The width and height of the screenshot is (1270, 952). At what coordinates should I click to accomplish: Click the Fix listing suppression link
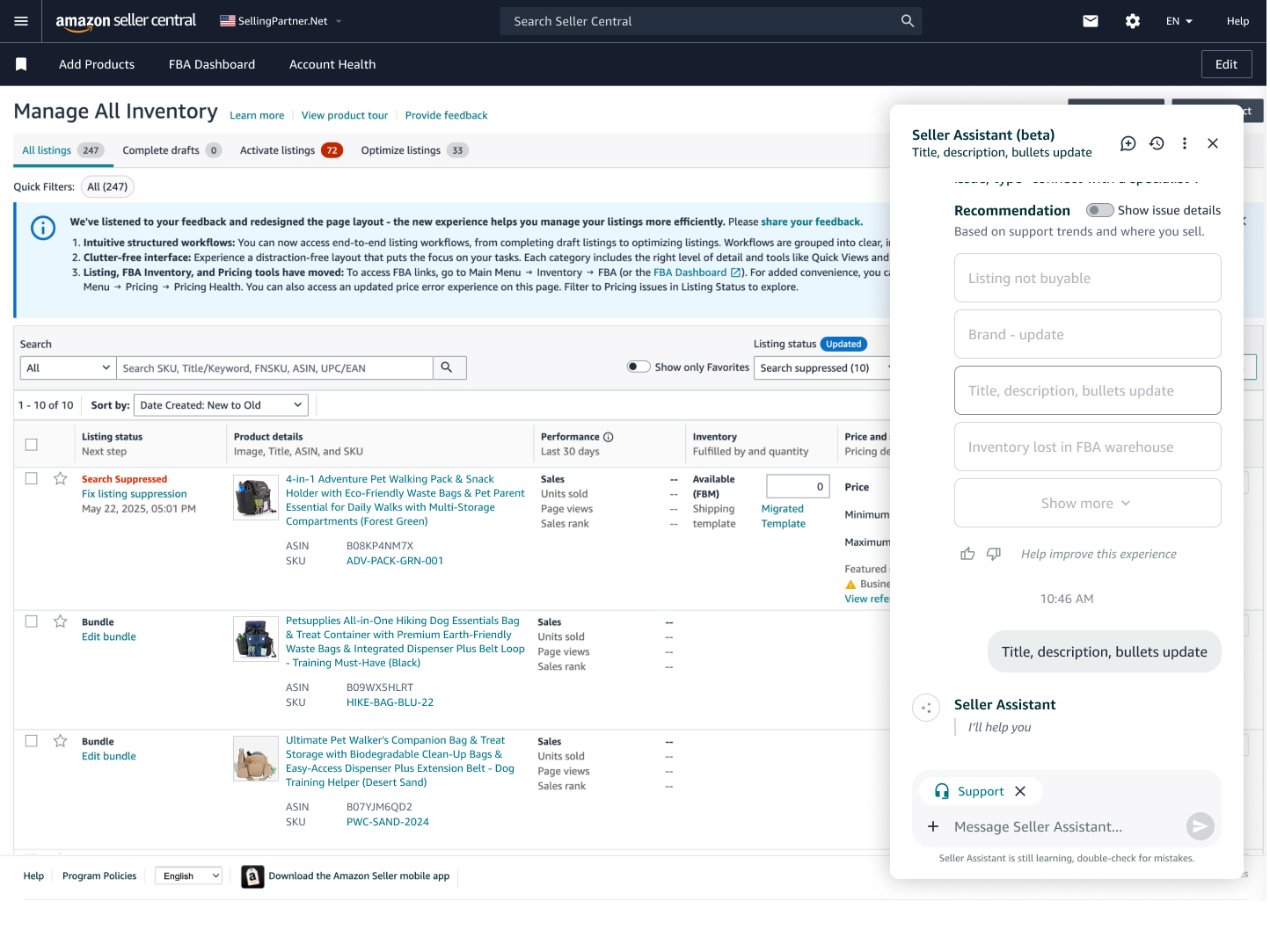point(134,494)
